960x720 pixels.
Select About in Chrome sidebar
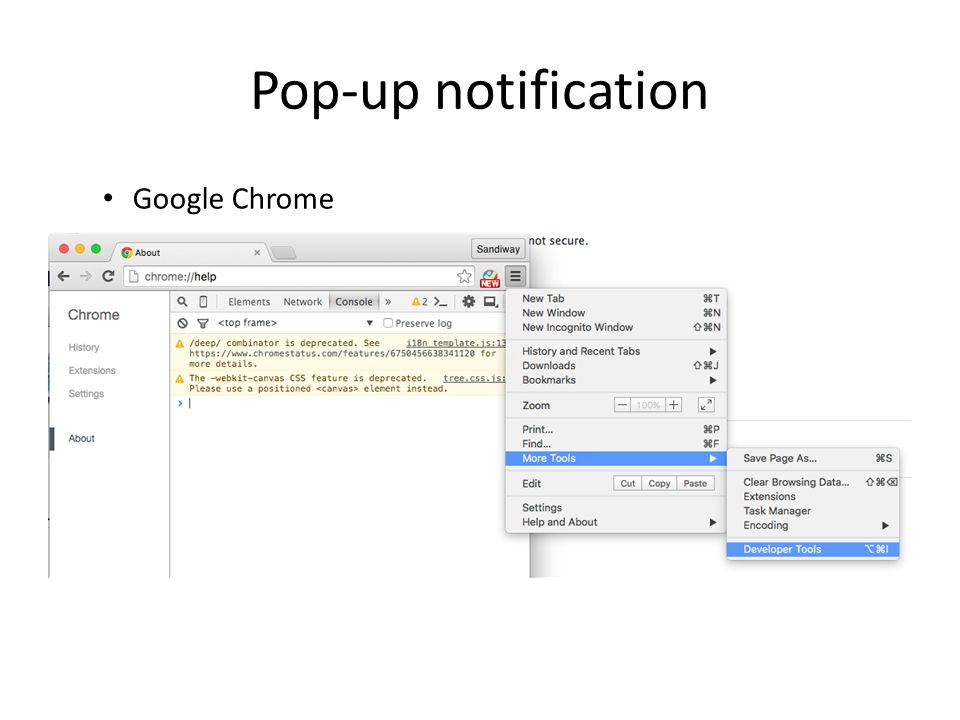(x=81, y=438)
